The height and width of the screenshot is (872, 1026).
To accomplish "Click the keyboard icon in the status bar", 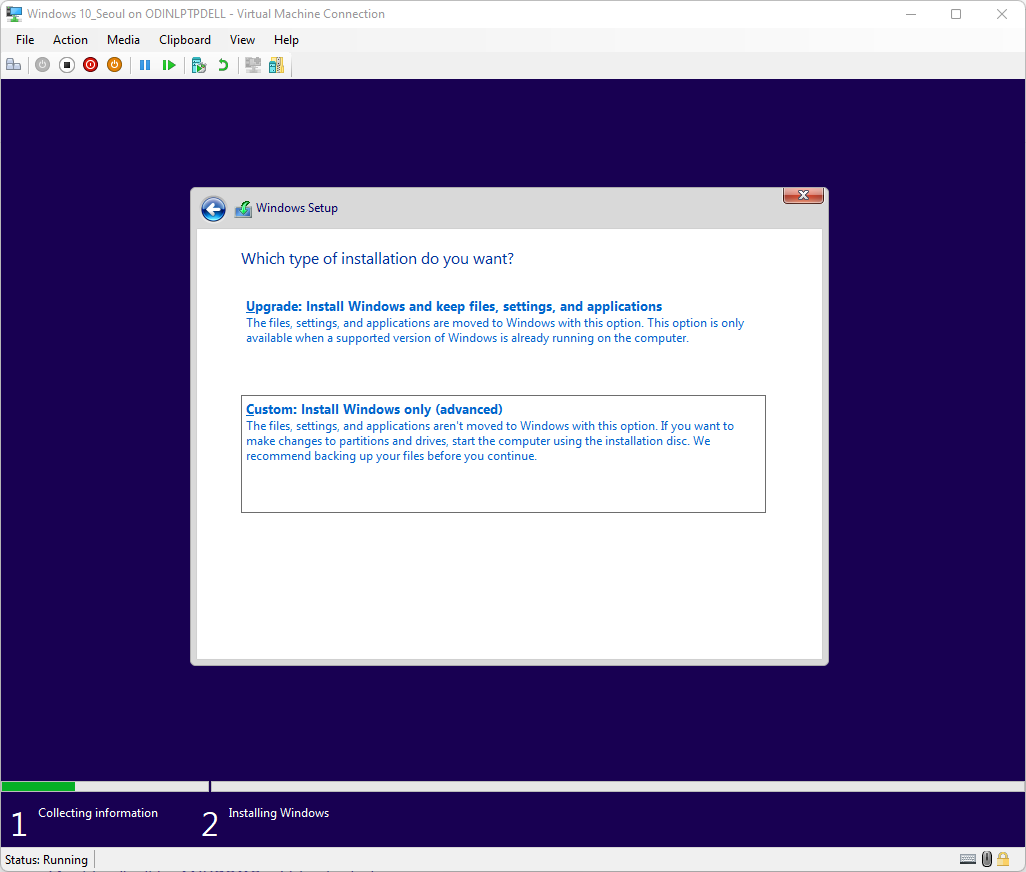I will (968, 859).
